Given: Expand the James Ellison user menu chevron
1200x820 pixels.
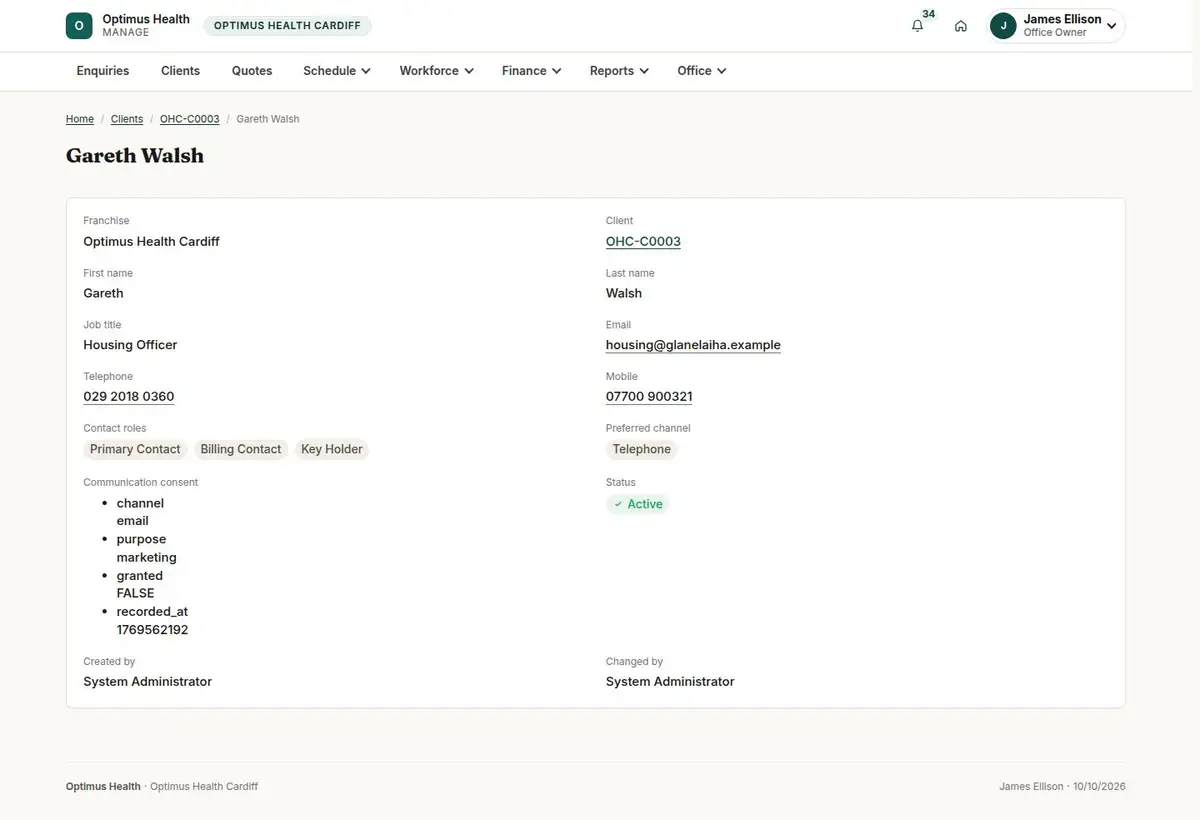Looking at the screenshot, I should (x=1111, y=26).
